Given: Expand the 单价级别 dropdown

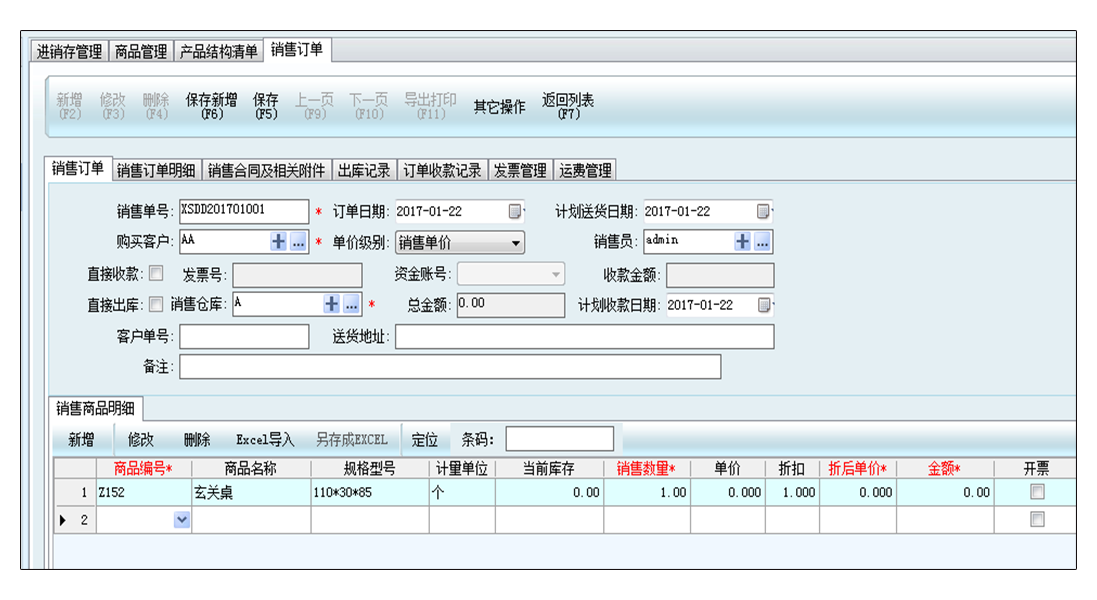Looking at the screenshot, I should 516,242.
